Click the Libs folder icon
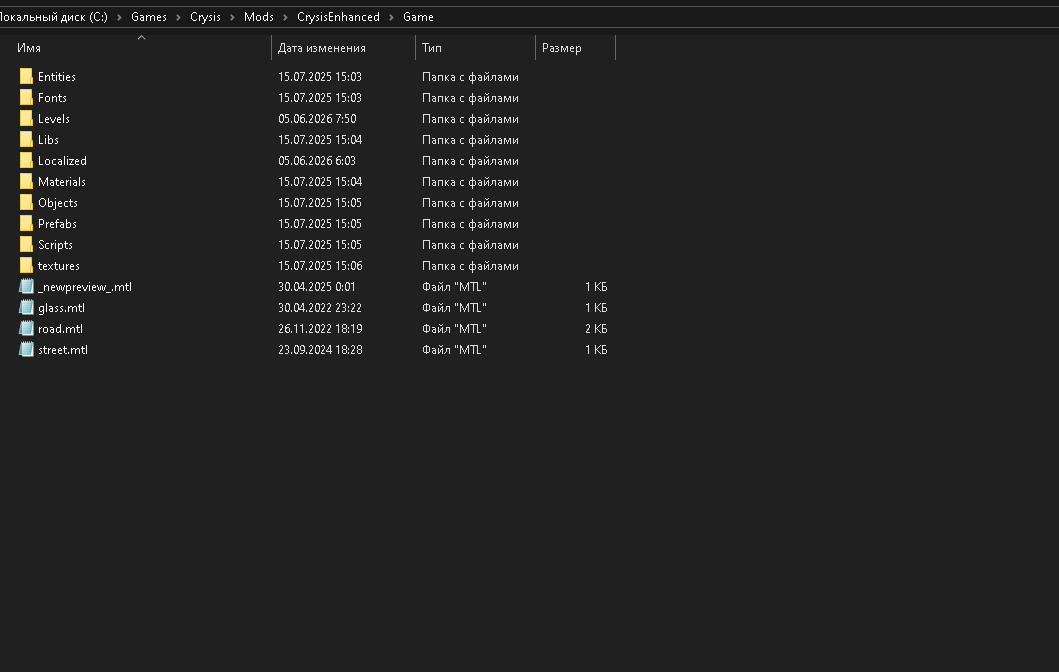 coord(26,139)
